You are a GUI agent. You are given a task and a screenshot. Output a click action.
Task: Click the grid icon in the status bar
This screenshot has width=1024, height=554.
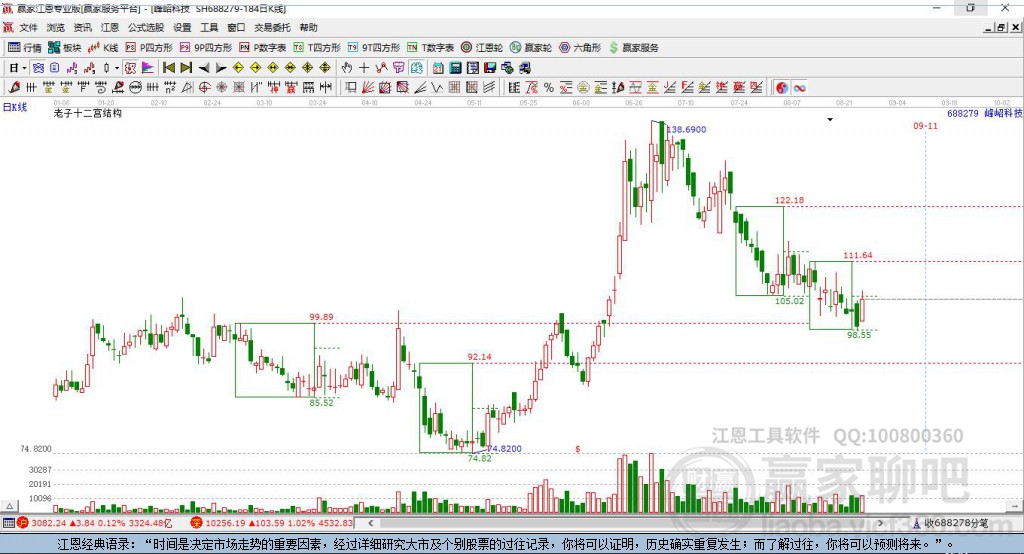(x=8, y=523)
